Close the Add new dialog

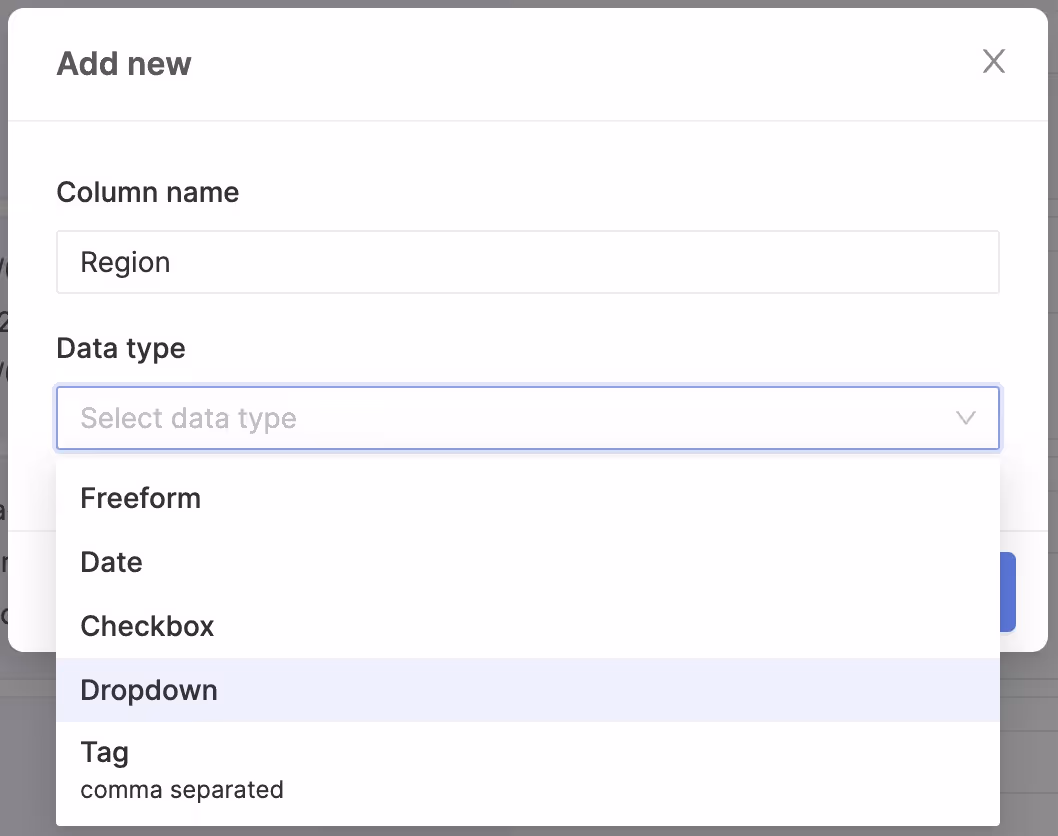click(993, 62)
